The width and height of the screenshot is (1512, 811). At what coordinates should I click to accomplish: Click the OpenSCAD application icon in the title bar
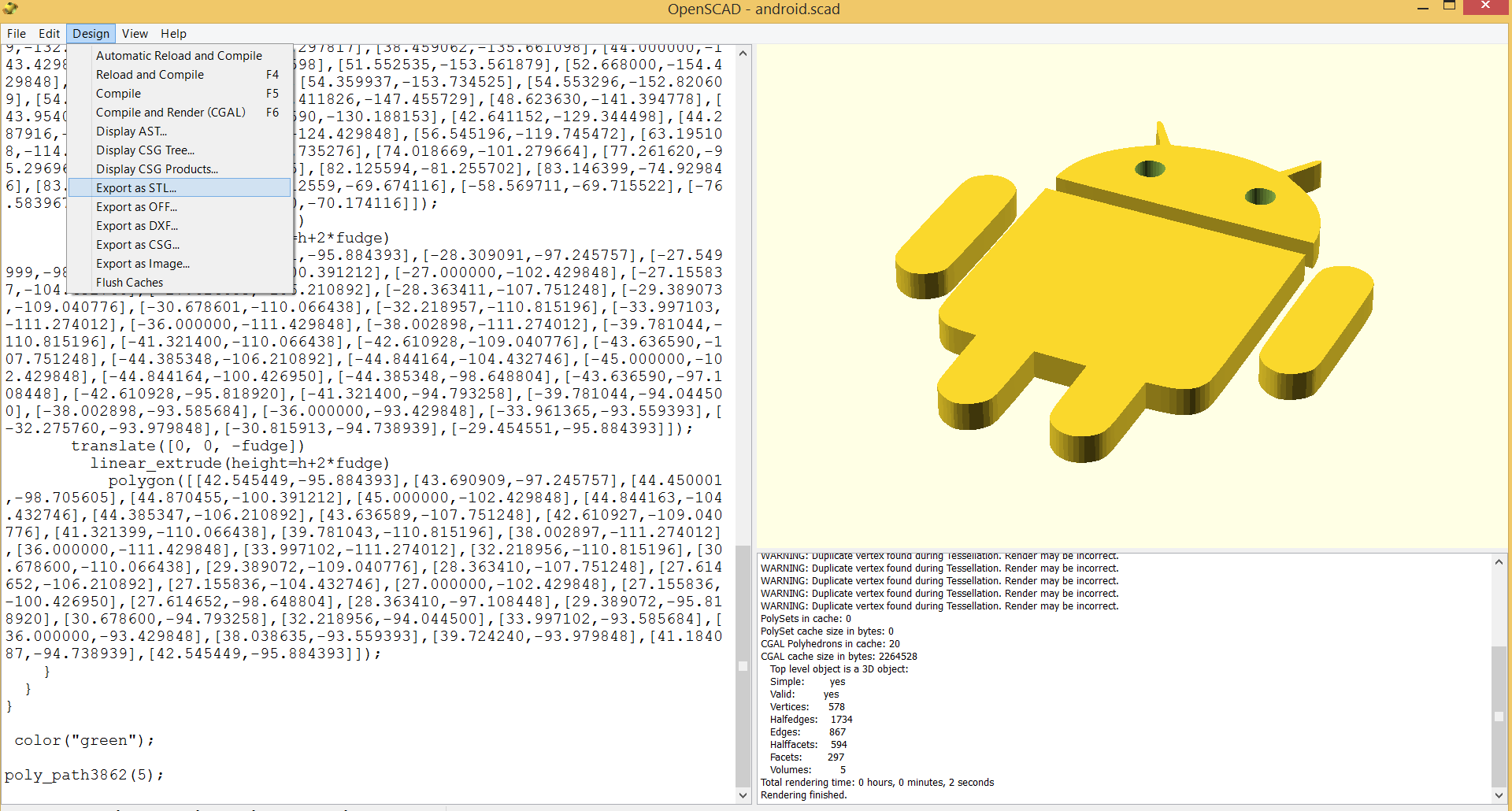[x=9, y=9]
